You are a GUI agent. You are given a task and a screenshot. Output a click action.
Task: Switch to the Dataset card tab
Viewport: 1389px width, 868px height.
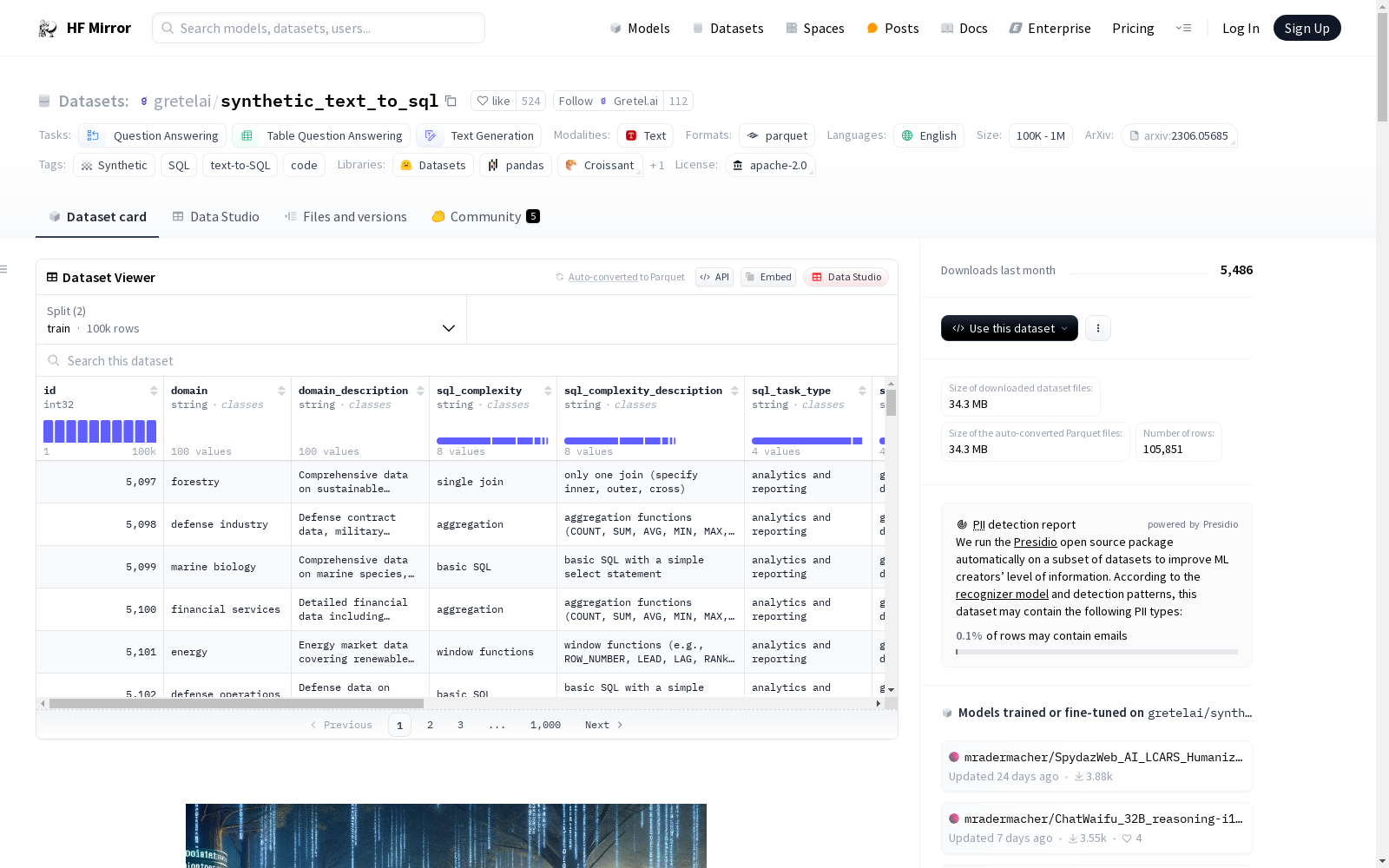[97, 217]
